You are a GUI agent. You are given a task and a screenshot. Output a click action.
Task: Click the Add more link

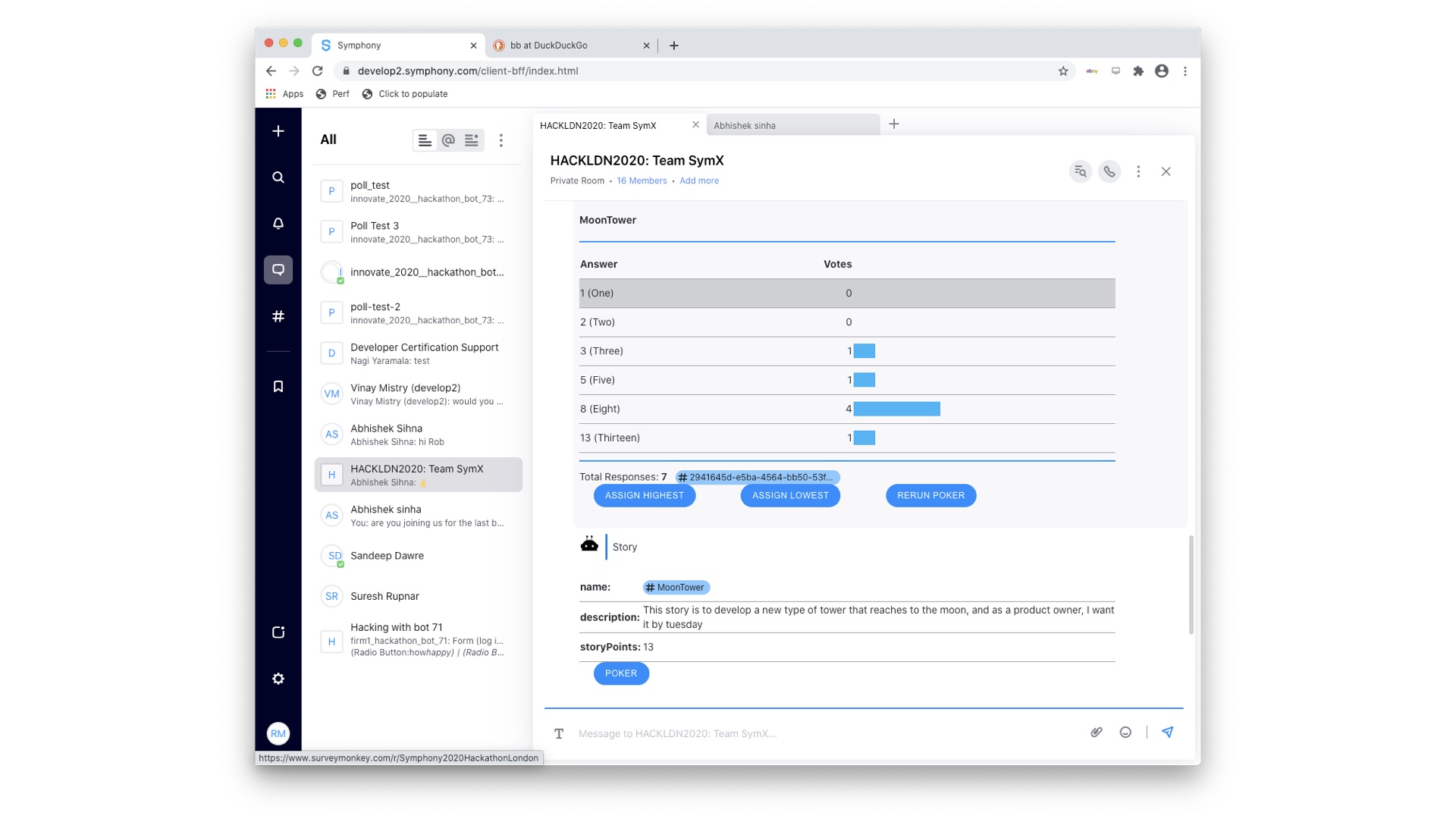[699, 180]
